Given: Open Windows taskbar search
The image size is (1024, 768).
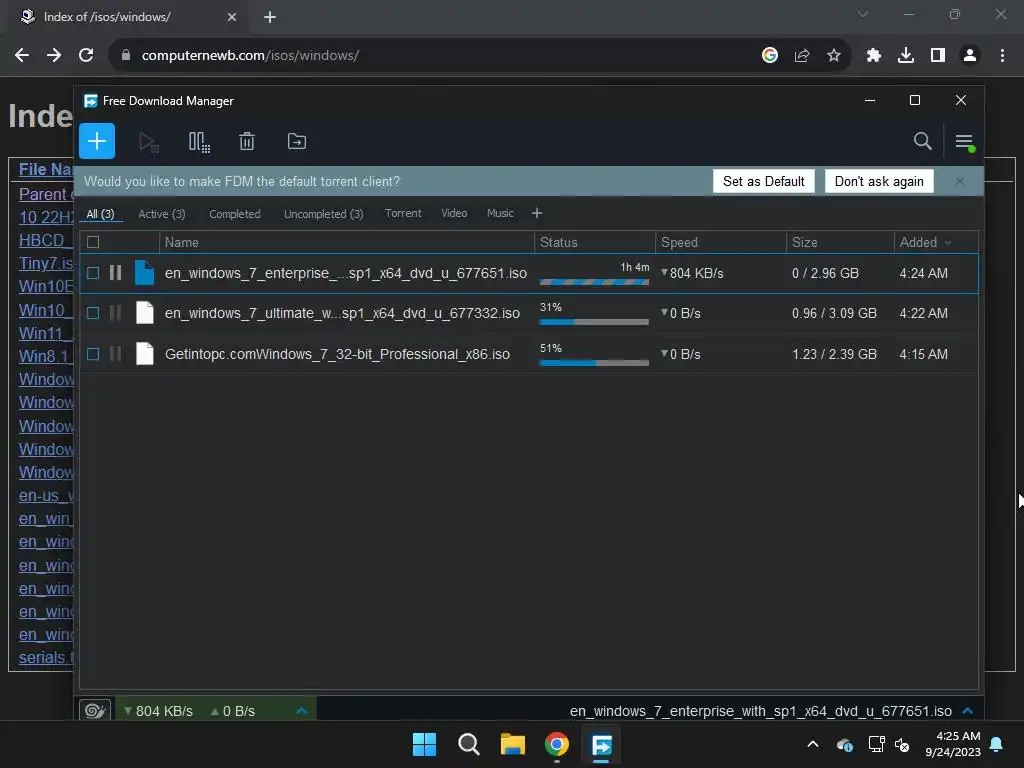Looking at the screenshot, I should (x=468, y=744).
